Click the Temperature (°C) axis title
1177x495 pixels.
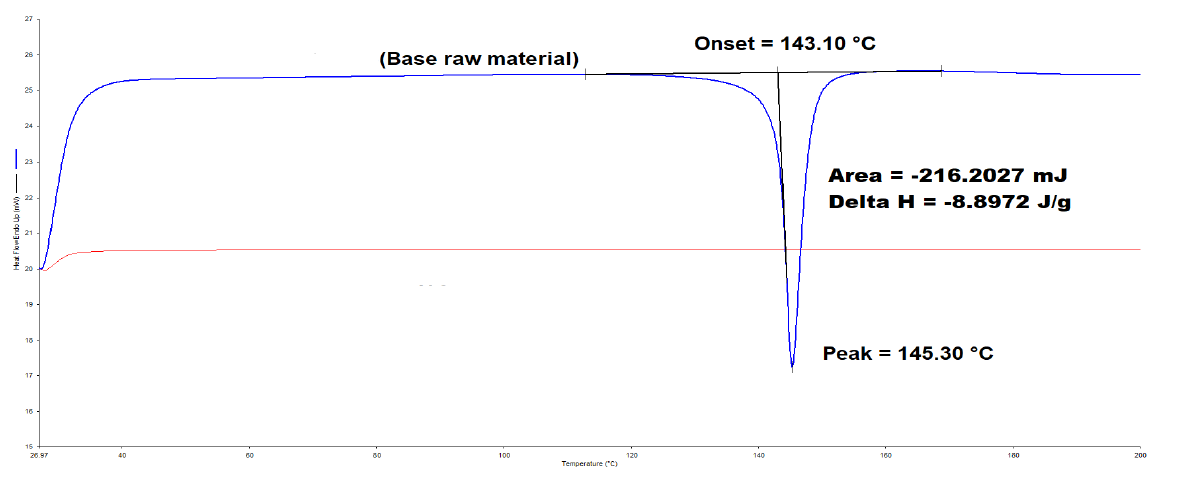click(x=588, y=464)
